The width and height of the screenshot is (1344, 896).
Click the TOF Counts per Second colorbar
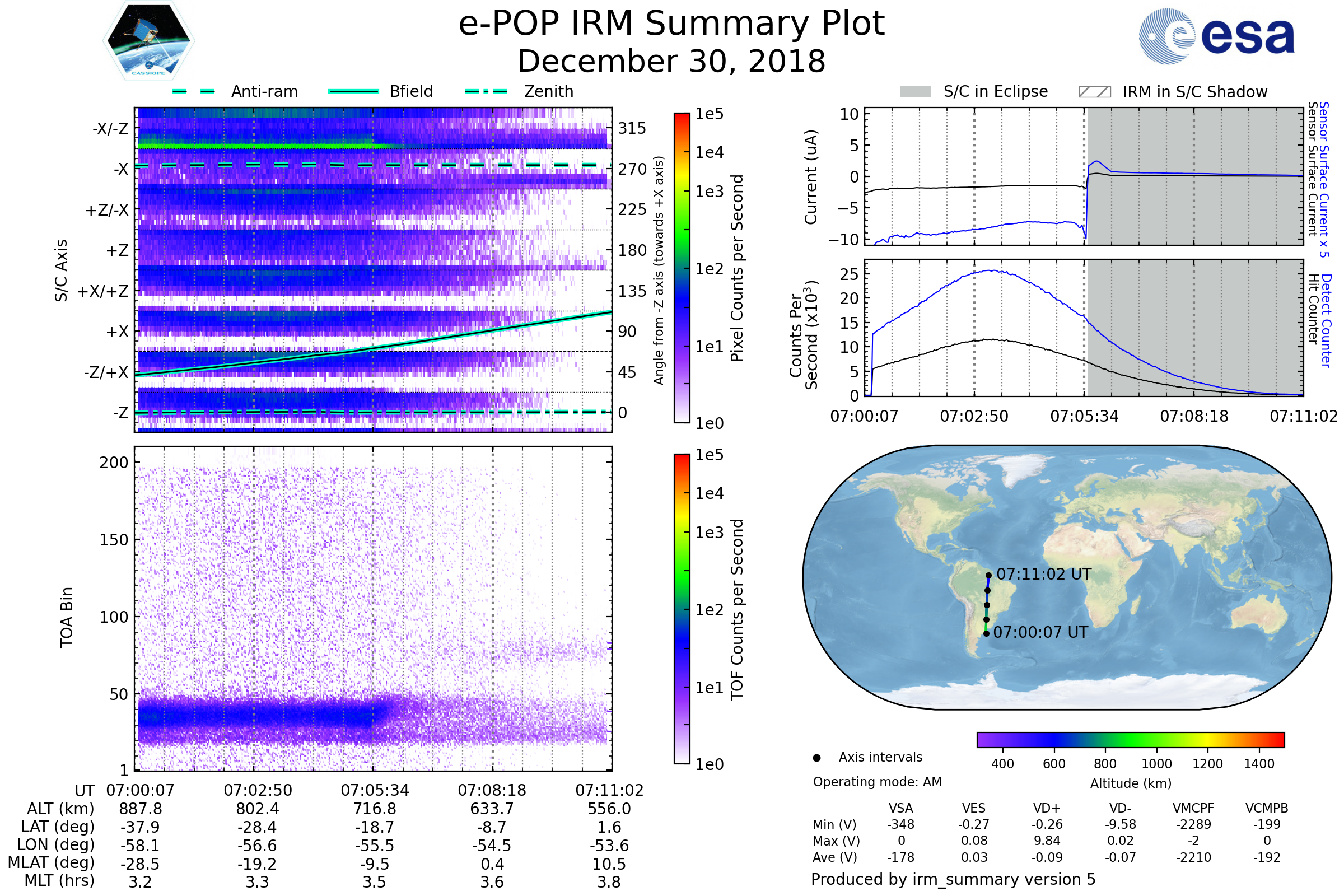682,609
